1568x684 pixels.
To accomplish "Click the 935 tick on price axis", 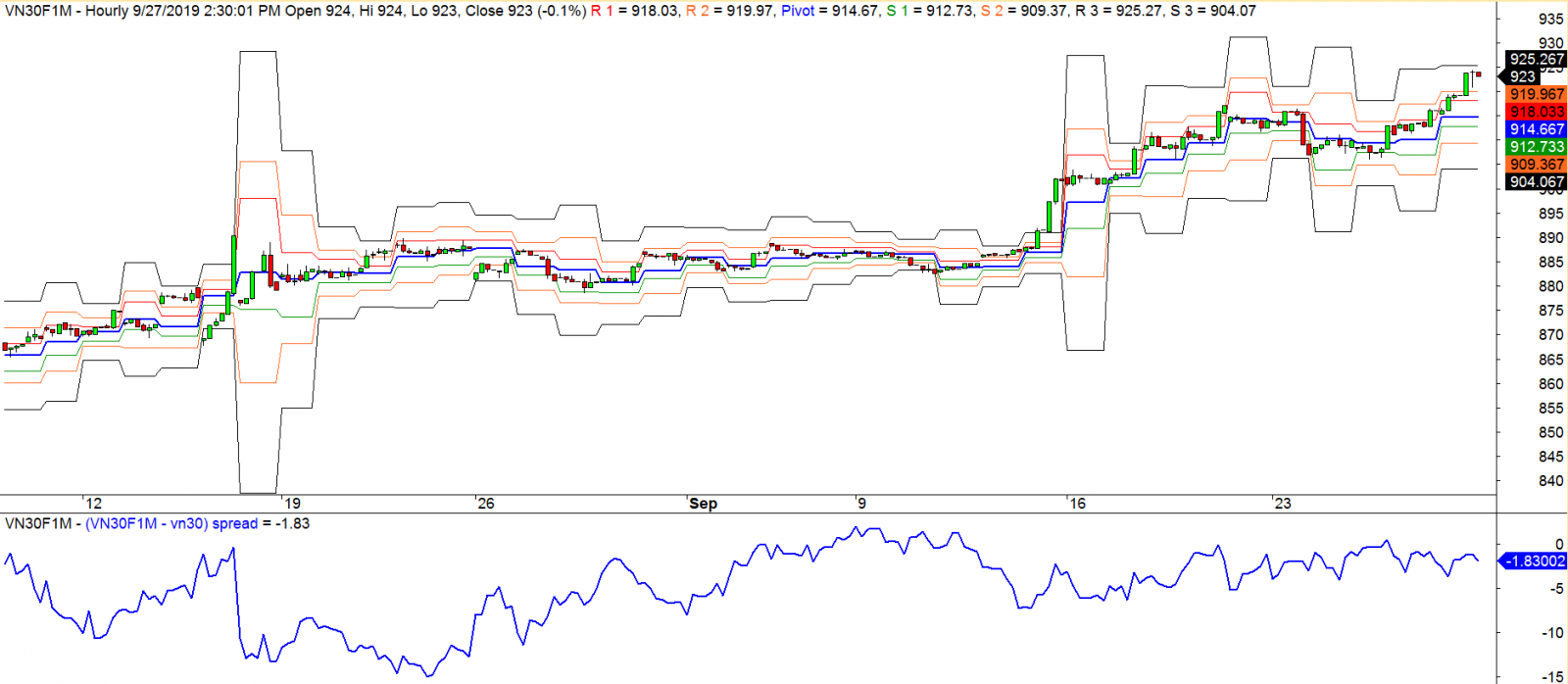I will click(x=1551, y=20).
